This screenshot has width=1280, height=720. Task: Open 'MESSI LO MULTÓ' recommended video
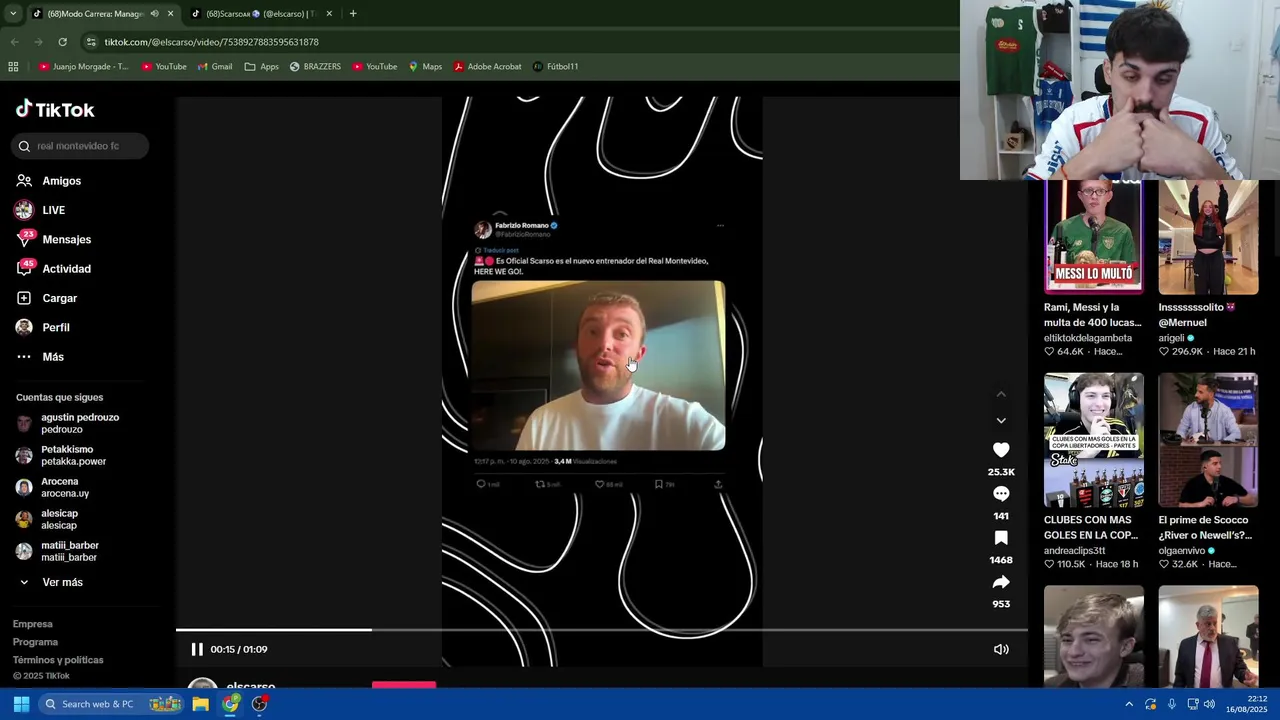[1094, 236]
